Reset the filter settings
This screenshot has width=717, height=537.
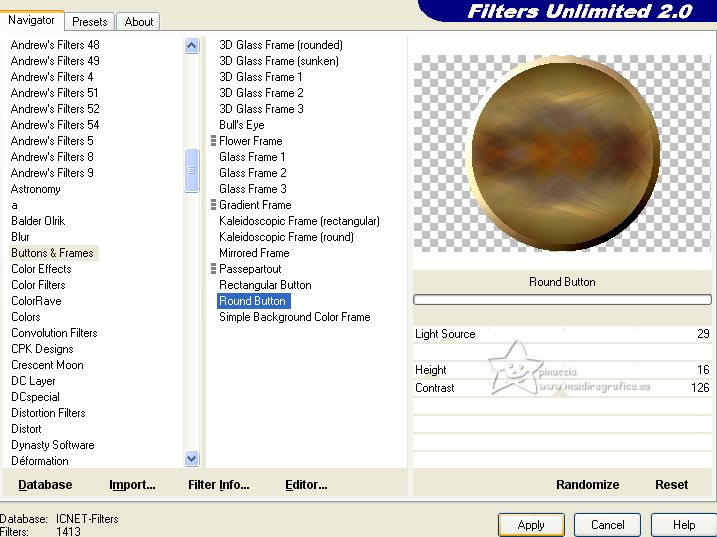click(x=671, y=485)
